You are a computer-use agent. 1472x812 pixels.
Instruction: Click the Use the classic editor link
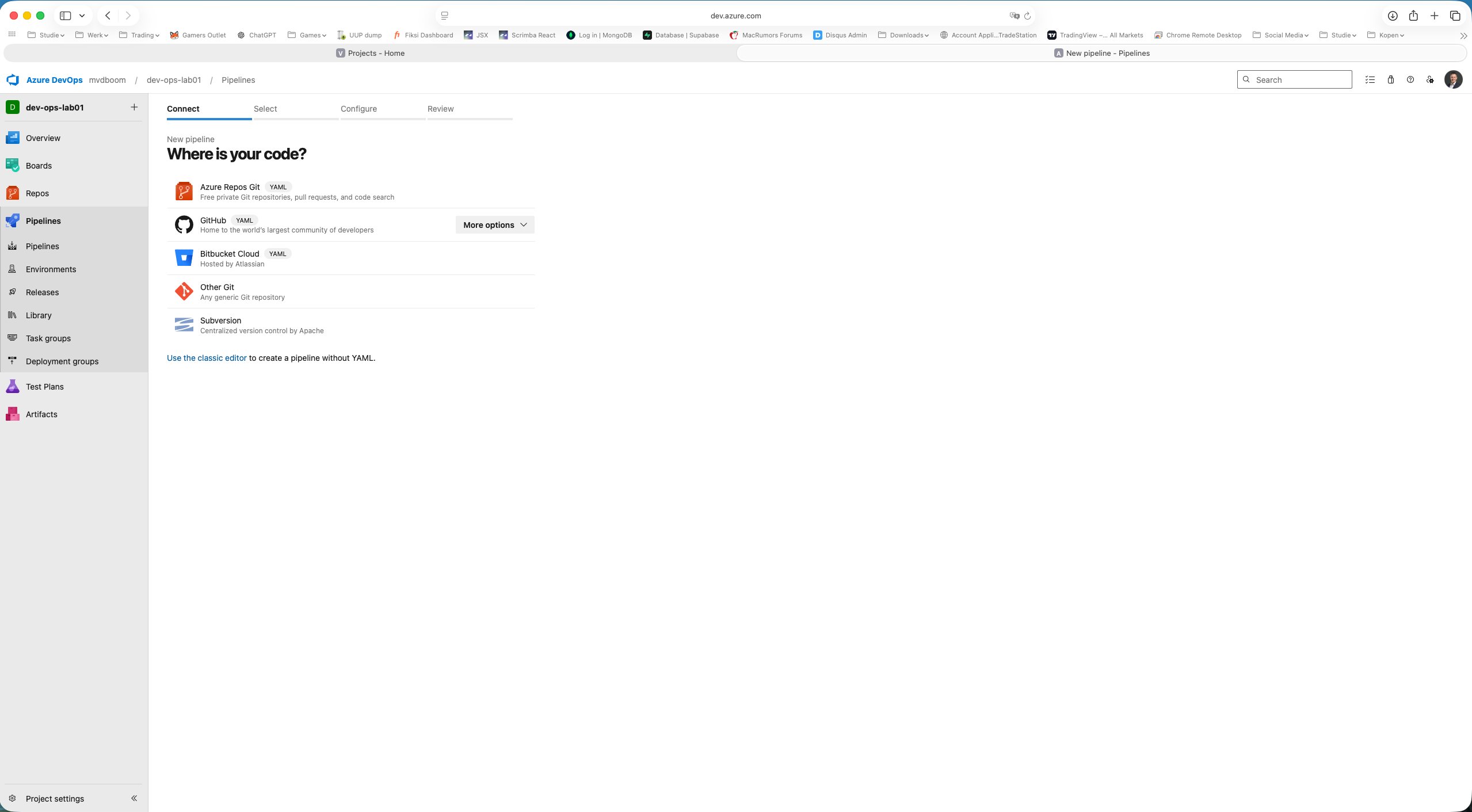207,358
